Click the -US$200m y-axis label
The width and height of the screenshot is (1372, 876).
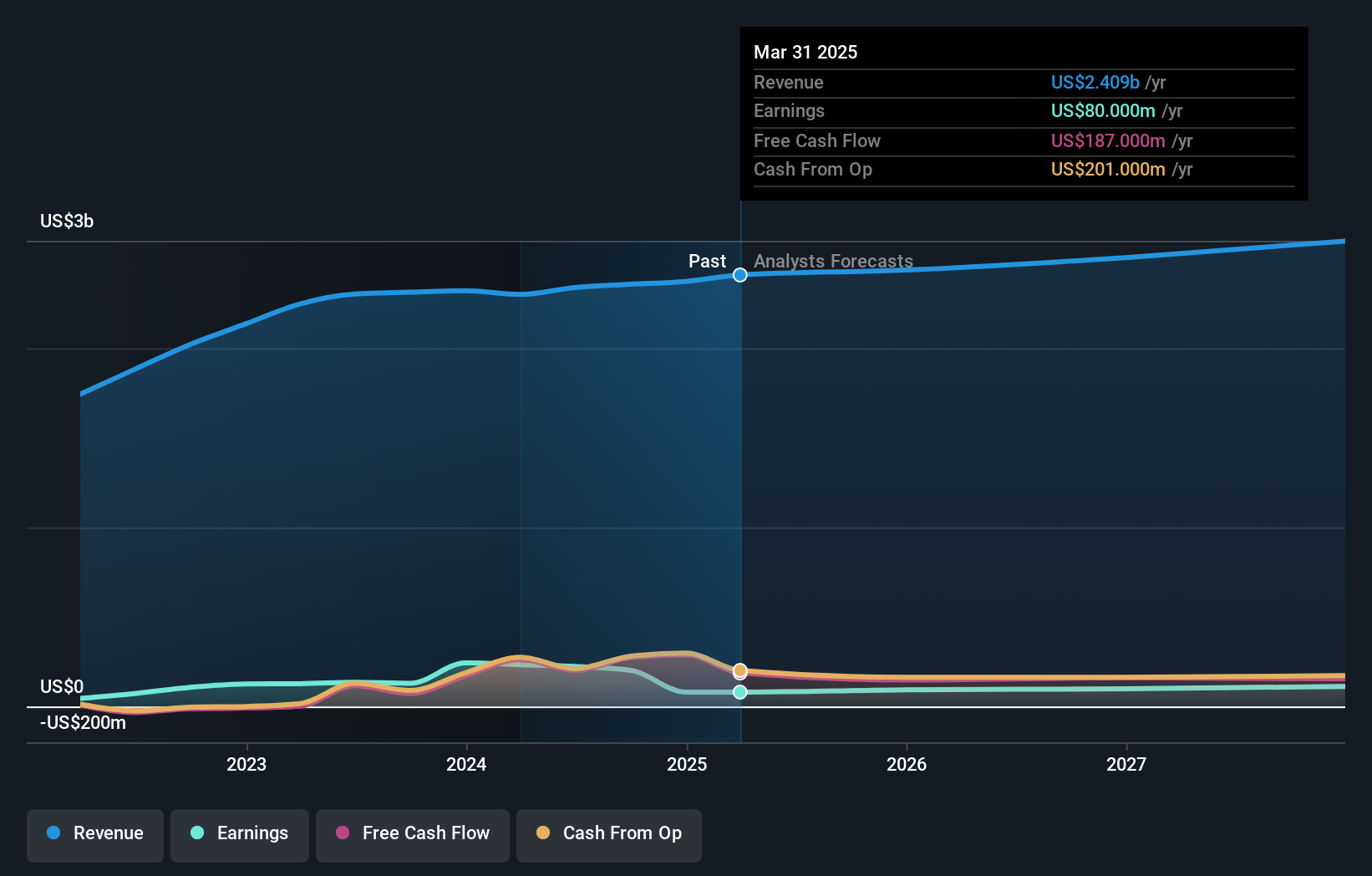(x=83, y=722)
